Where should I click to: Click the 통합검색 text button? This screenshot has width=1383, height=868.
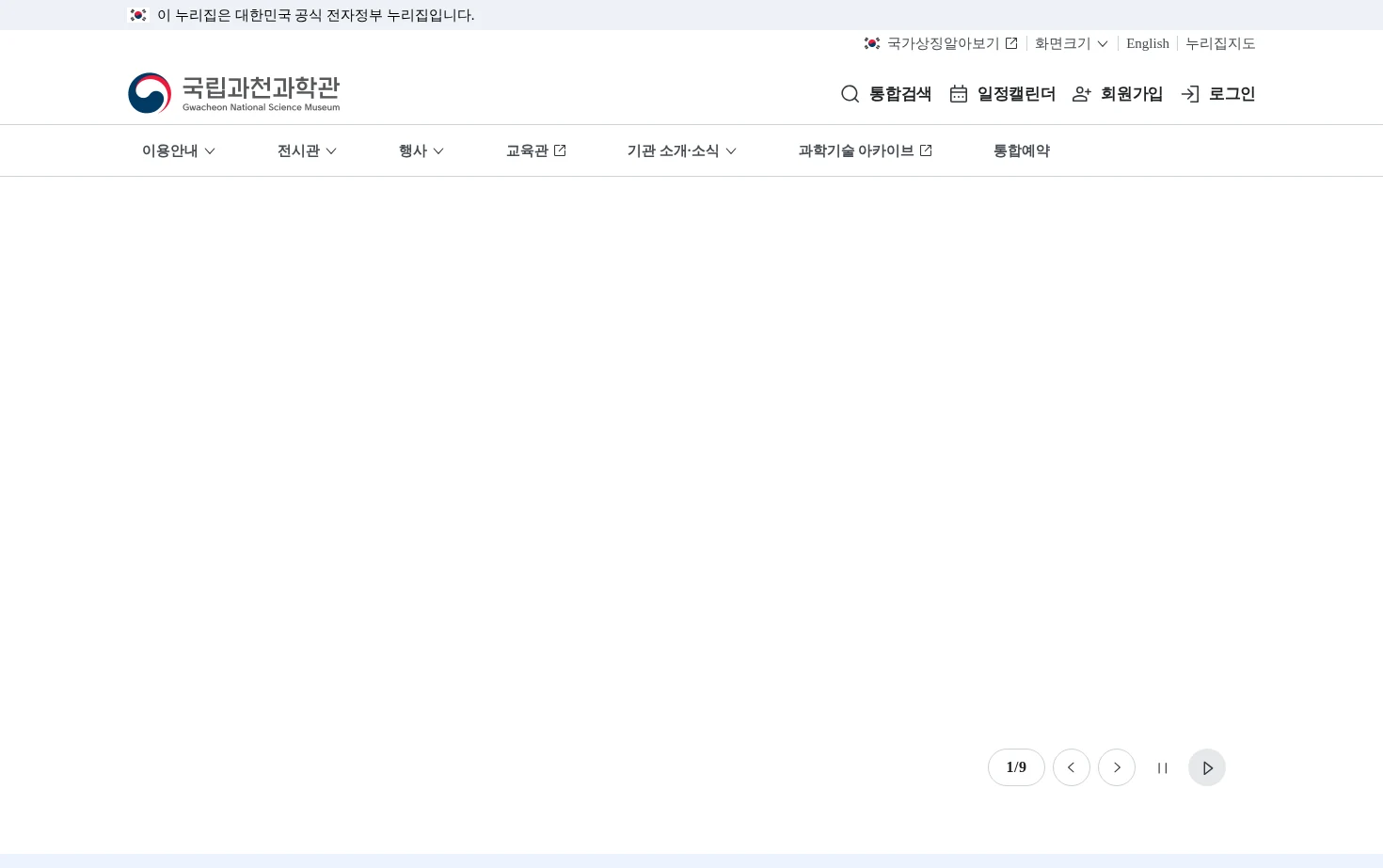coord(900,94)
